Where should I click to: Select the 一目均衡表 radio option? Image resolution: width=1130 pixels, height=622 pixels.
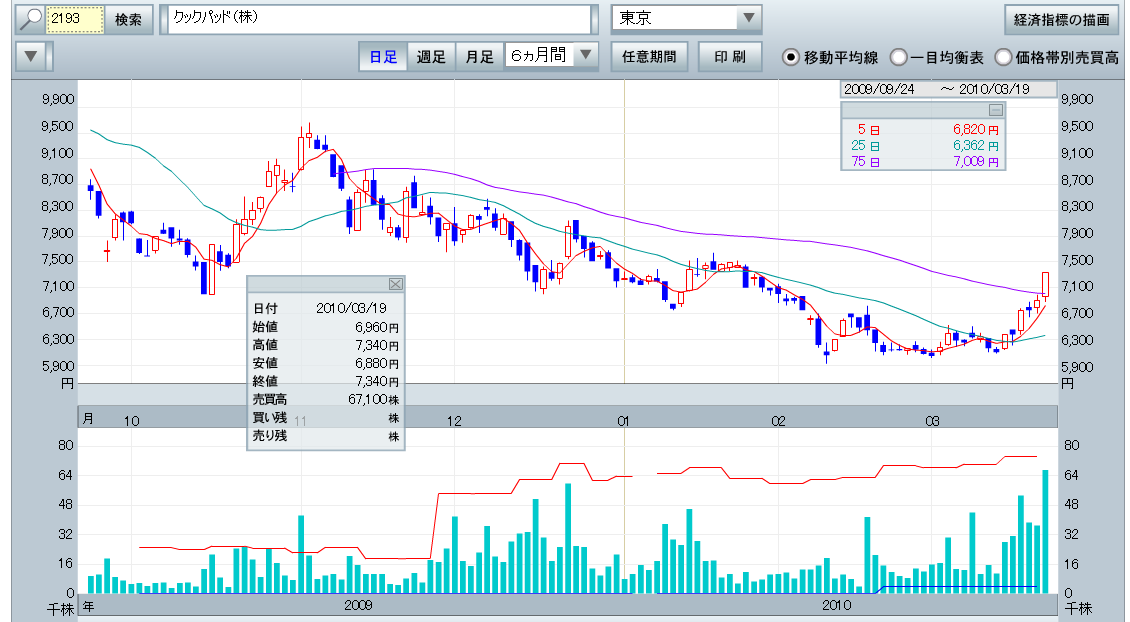pos(898,57)
